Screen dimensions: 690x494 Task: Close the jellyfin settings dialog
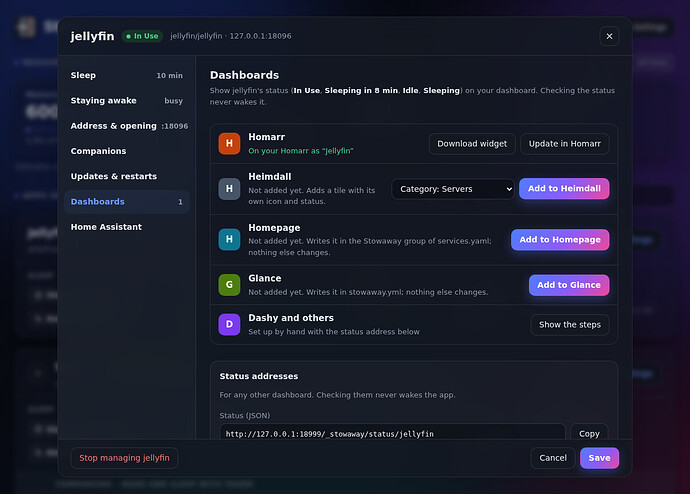[x=609, y=36]
